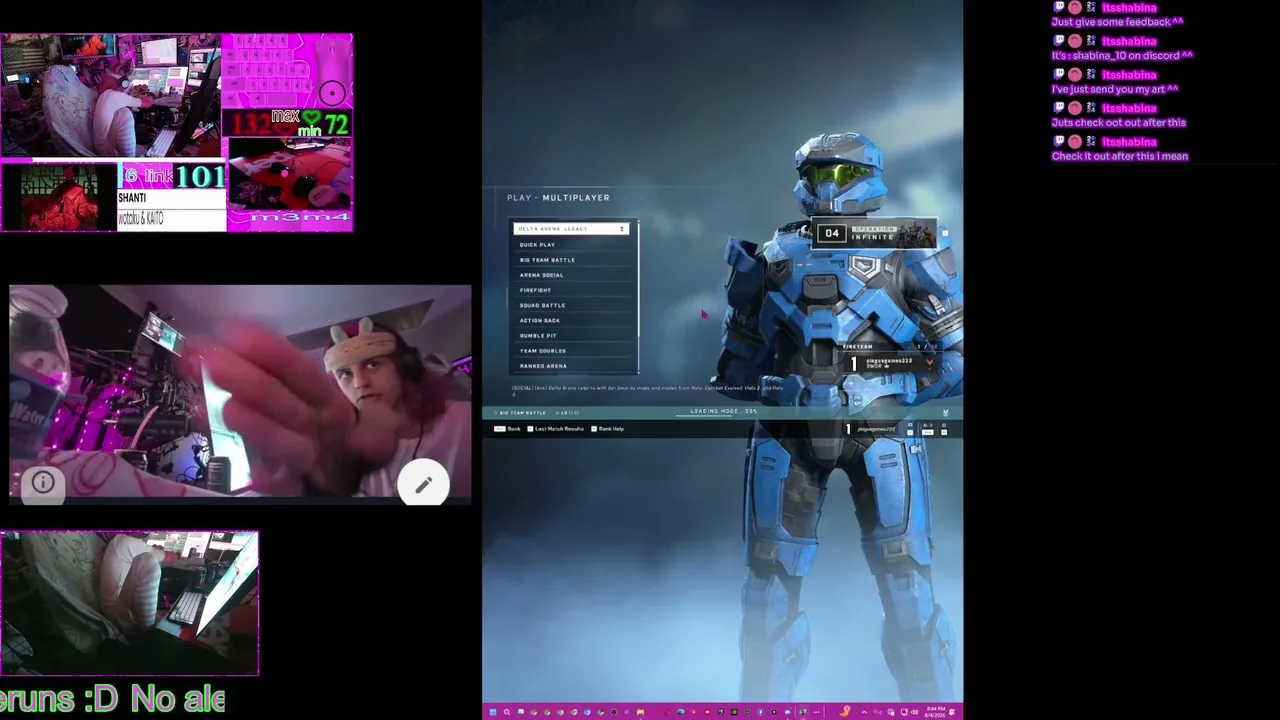Open Windows taskbar search
The image size is (1280, 720).
(x=506, y=712)
